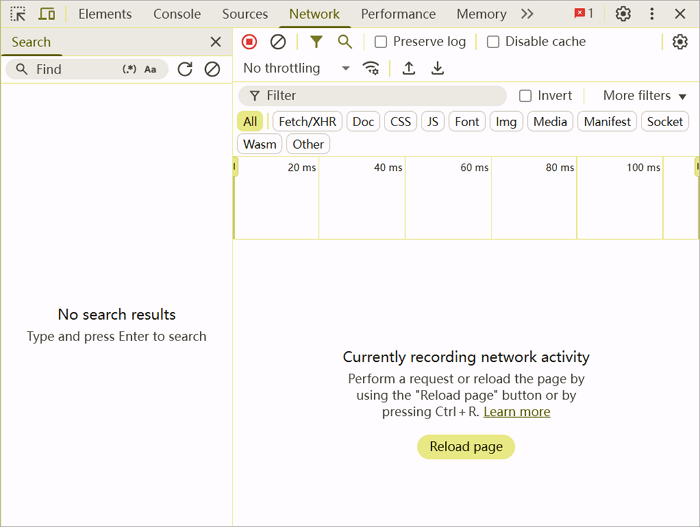Check the Disable cache option
The height and width of the screenshot is (527, 700).
(x=493, y=42)
